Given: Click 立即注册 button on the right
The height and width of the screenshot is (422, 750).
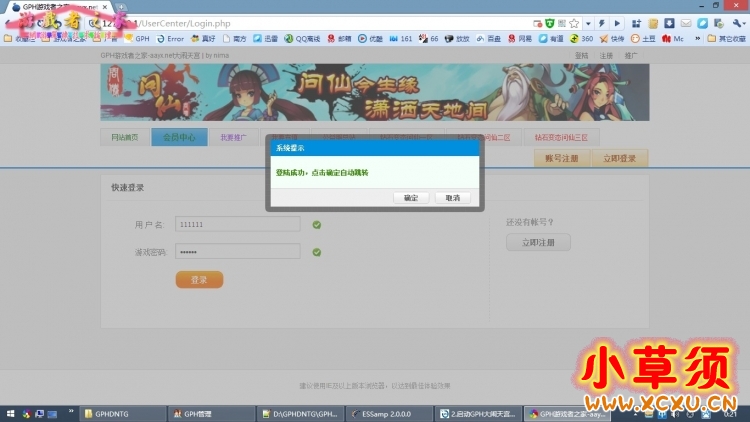Looking at the screenshot, I should coord(538,242).
